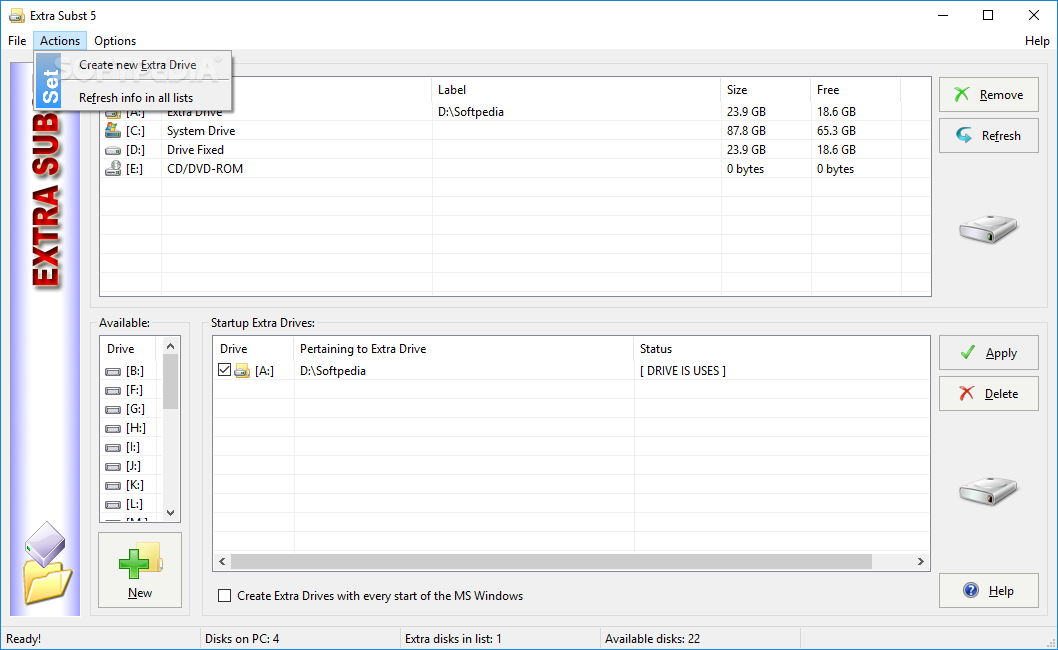
Task: Select the Drive Fixed [D:] icon
Action: pos(113,150)
